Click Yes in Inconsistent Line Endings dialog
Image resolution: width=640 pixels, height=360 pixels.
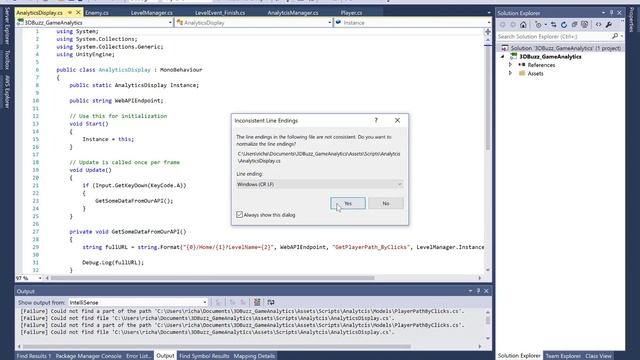coord(348,203)
